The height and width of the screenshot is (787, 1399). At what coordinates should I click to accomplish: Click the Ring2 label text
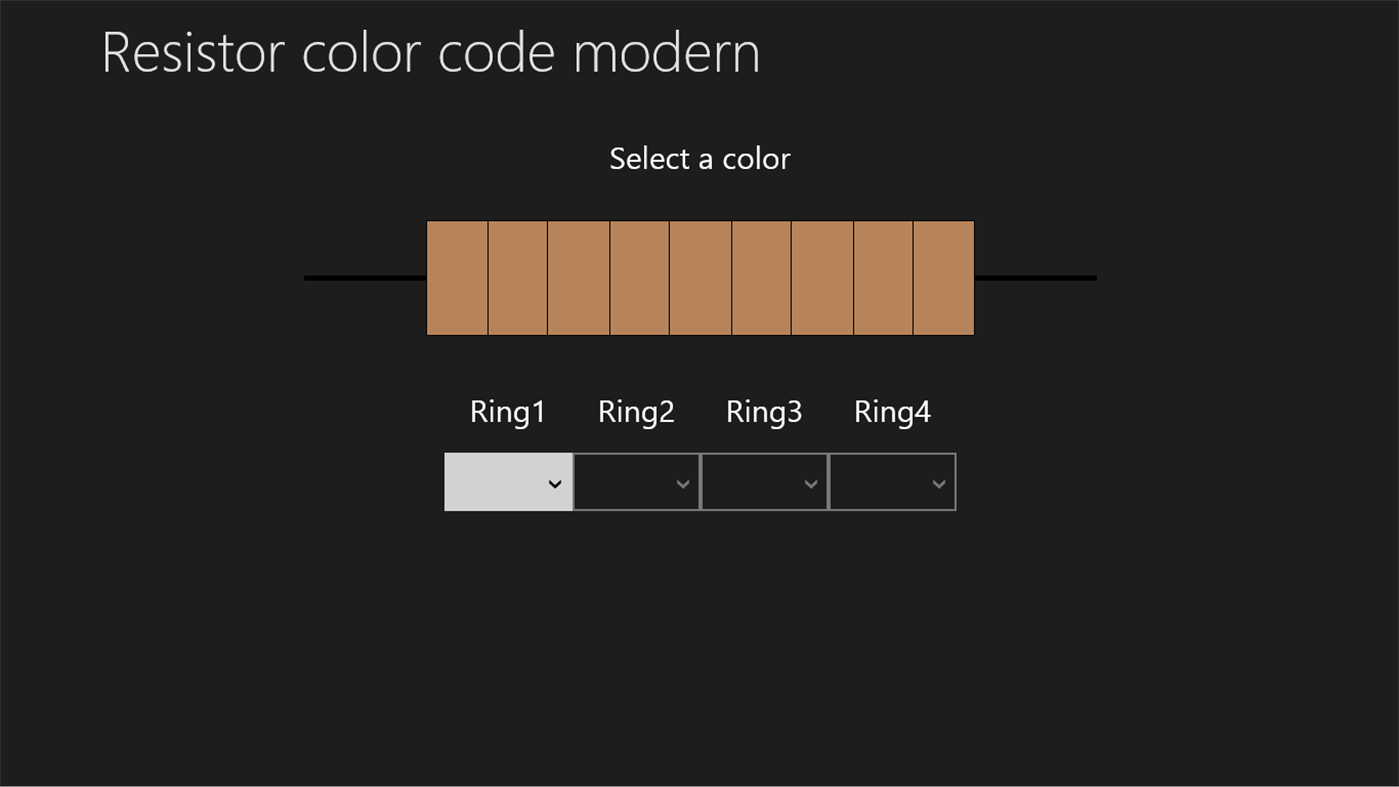tap(636, 411)
